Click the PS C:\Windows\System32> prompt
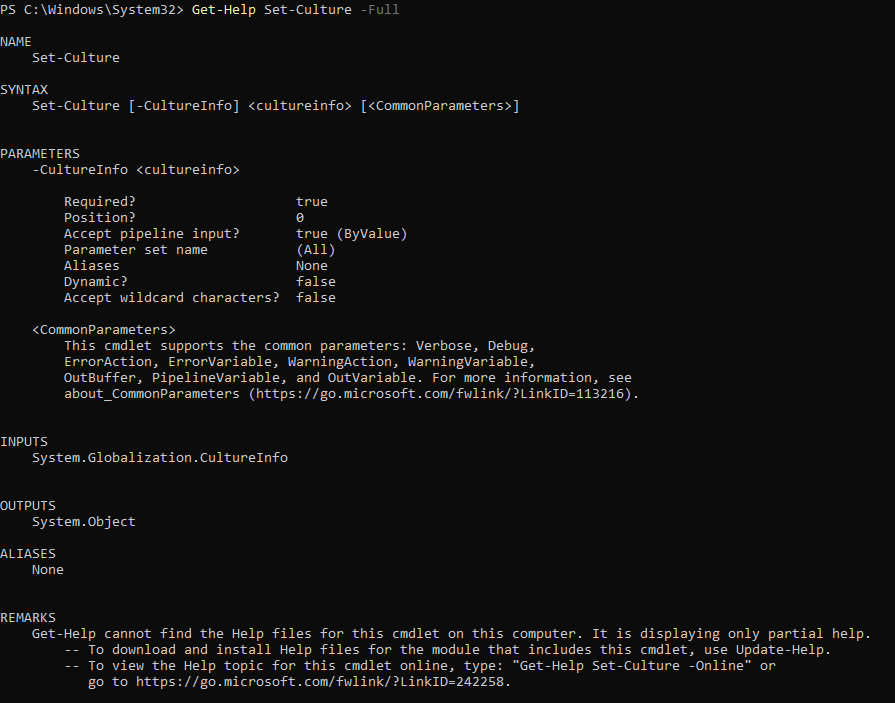Viewport: 895px width, 703px height. click(92, 10)
